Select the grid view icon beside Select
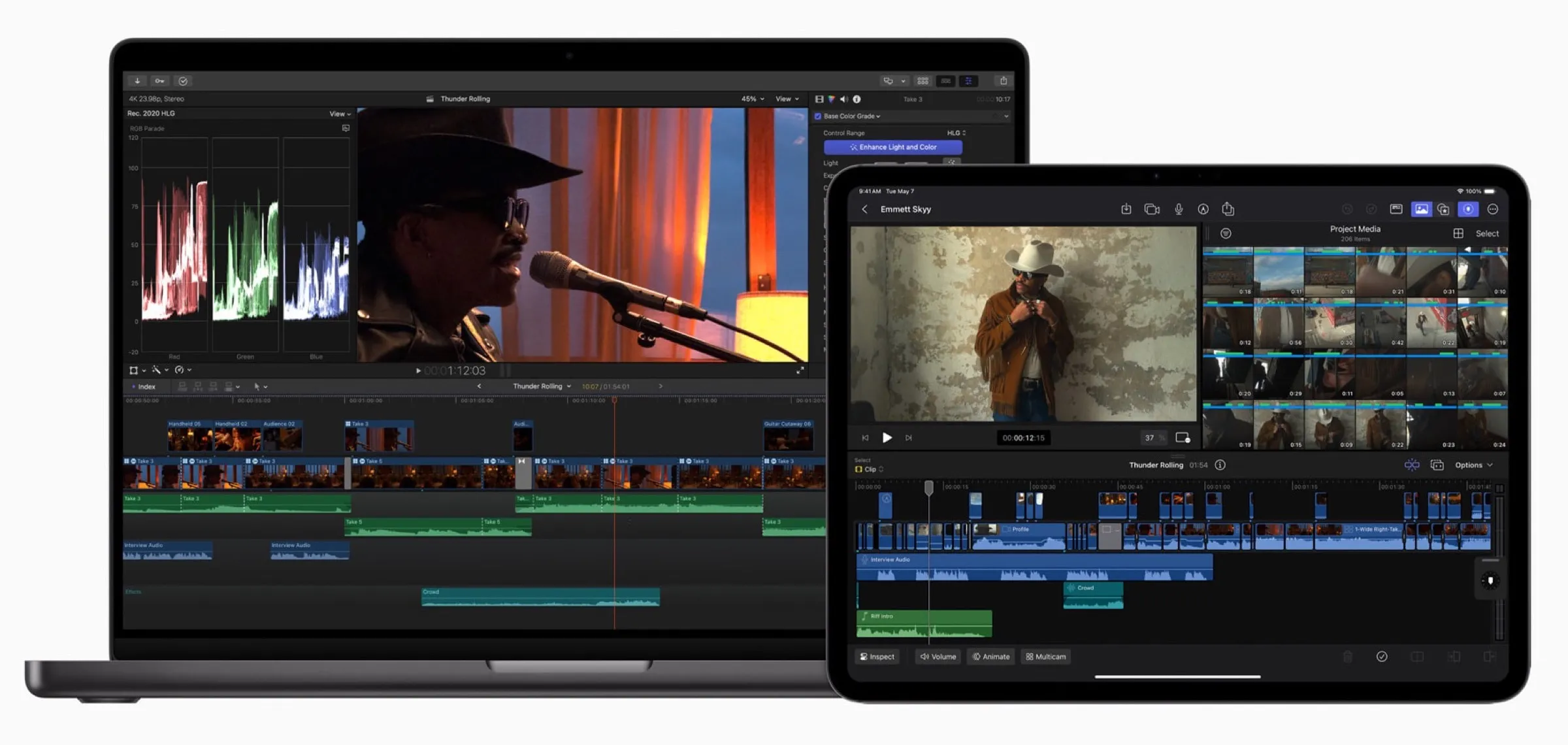 click(x=1460, y=233)
